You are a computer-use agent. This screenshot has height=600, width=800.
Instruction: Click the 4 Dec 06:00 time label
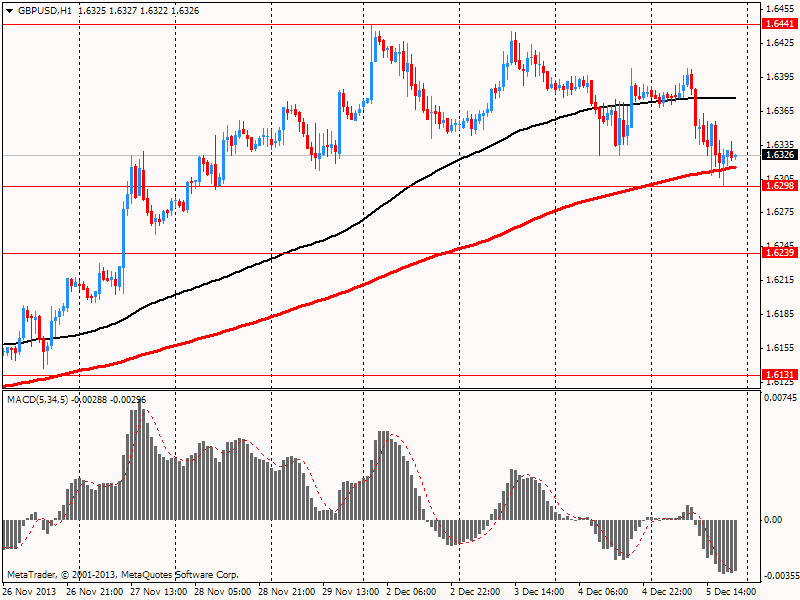click(x=603, y=592)
